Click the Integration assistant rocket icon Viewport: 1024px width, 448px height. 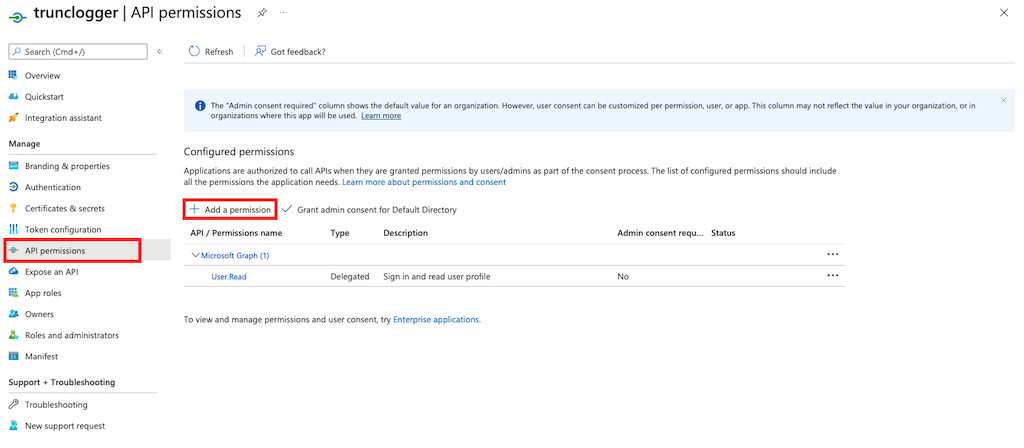[13, 118]
